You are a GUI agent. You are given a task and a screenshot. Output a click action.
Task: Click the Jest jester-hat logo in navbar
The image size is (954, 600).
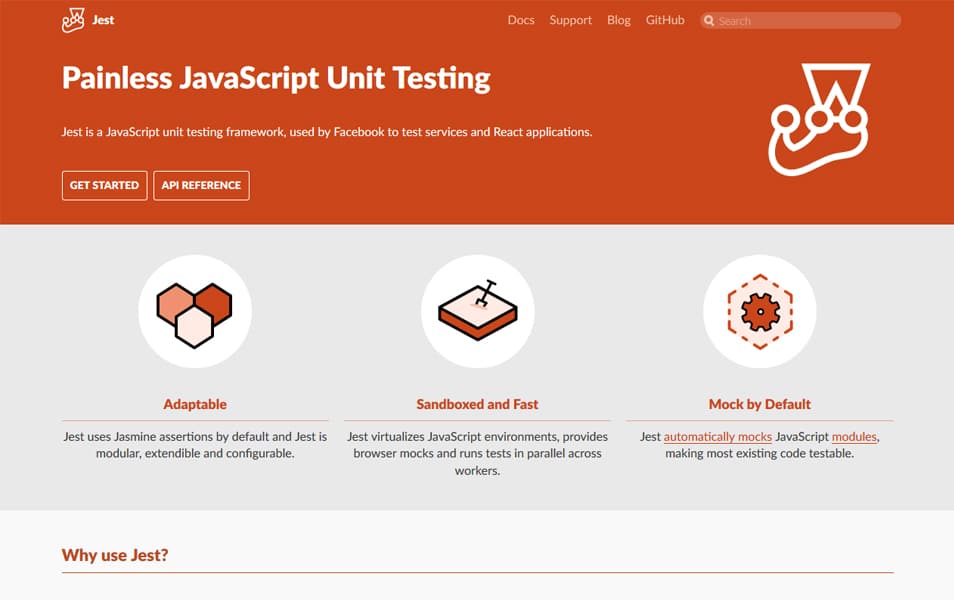(73, 20)
